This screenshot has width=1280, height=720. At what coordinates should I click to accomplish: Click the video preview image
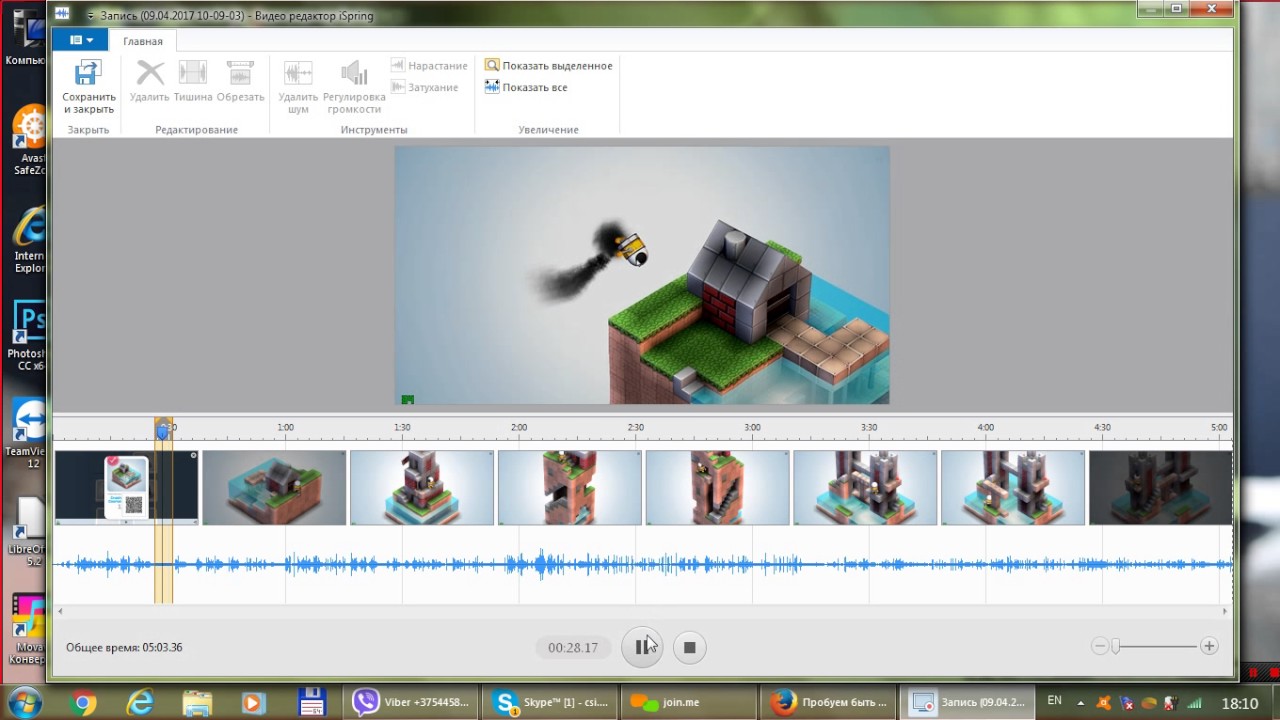pyautogui.click(x=642, y=275)
